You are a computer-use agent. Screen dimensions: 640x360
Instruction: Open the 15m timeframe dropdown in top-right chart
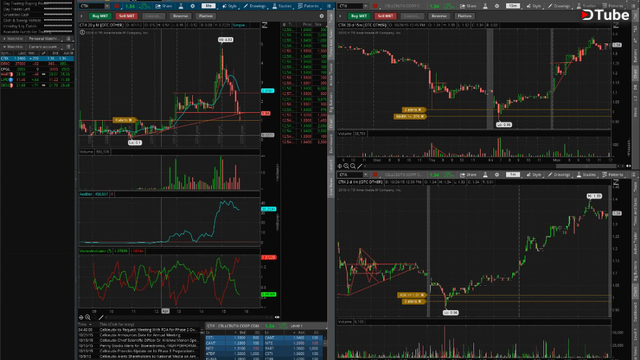coord(513,6)
